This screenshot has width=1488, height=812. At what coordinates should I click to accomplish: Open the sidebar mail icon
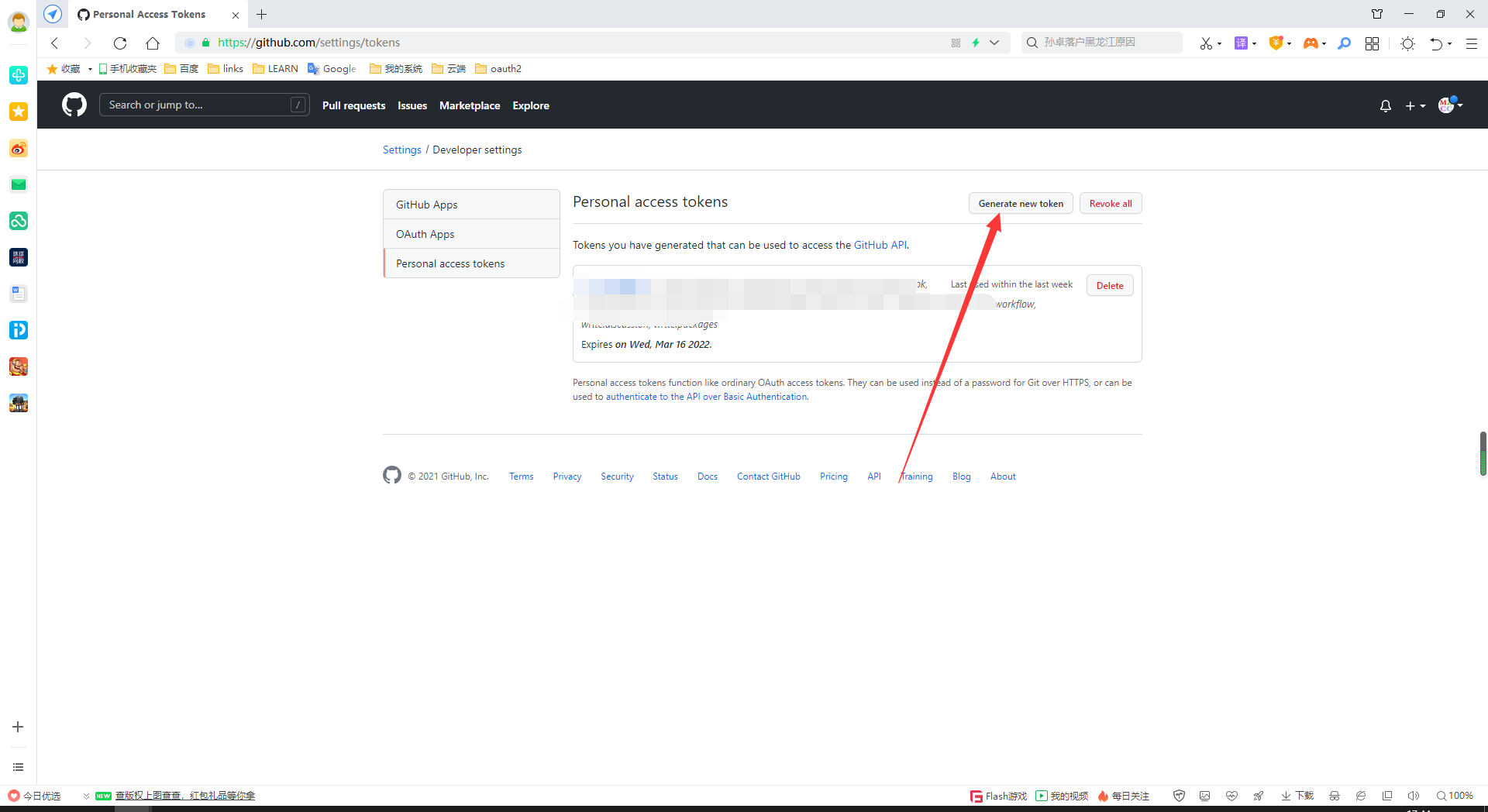[19, 184]
